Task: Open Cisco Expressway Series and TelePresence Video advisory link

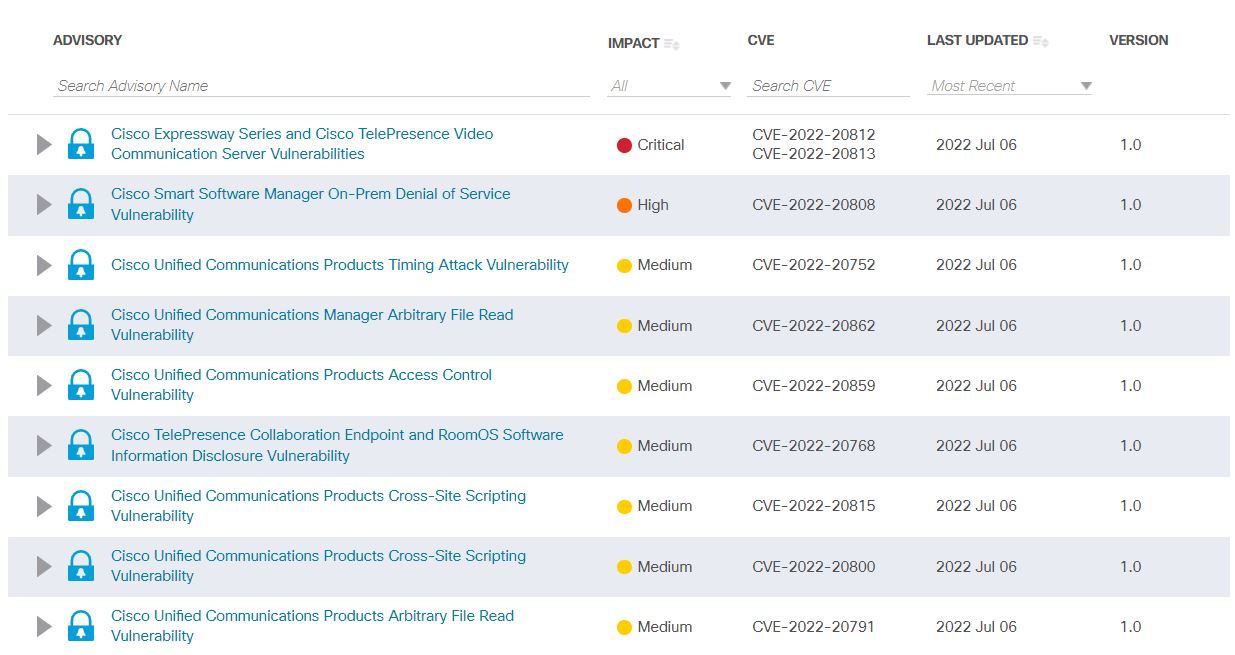Action: 302,144
